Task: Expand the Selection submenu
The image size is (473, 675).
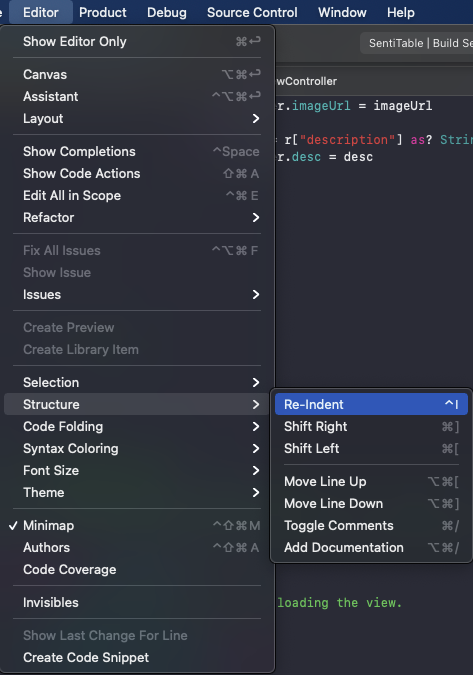Action: (139, 382)
